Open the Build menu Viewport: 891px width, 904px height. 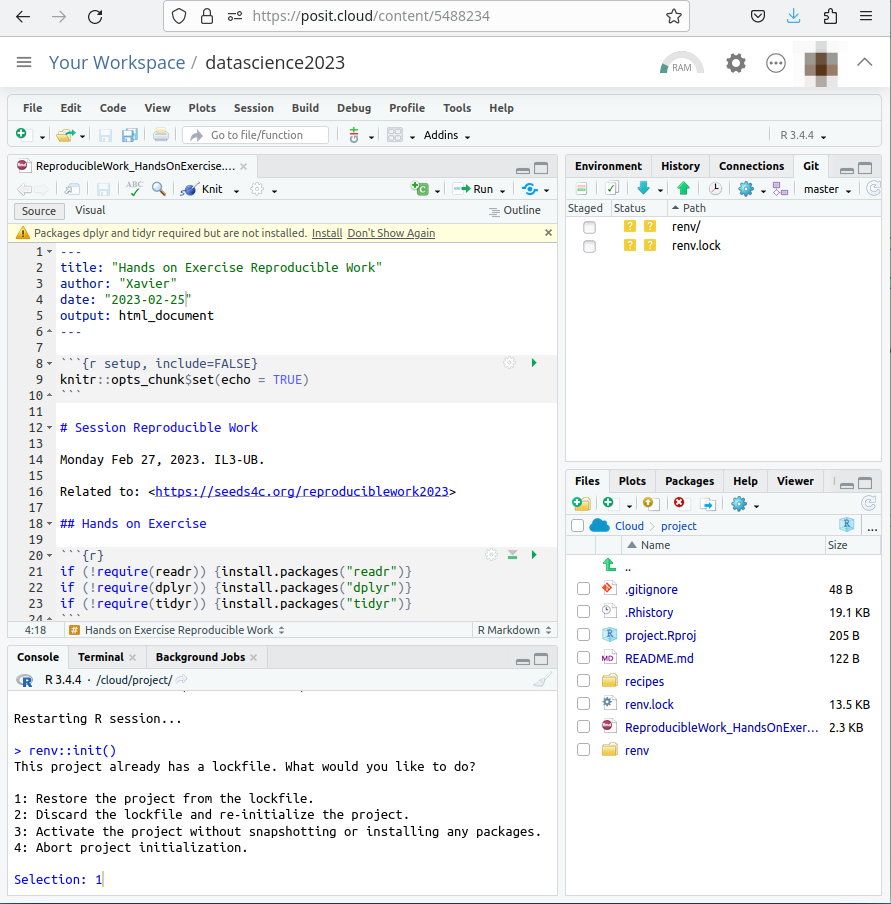(x=305, y=108)
